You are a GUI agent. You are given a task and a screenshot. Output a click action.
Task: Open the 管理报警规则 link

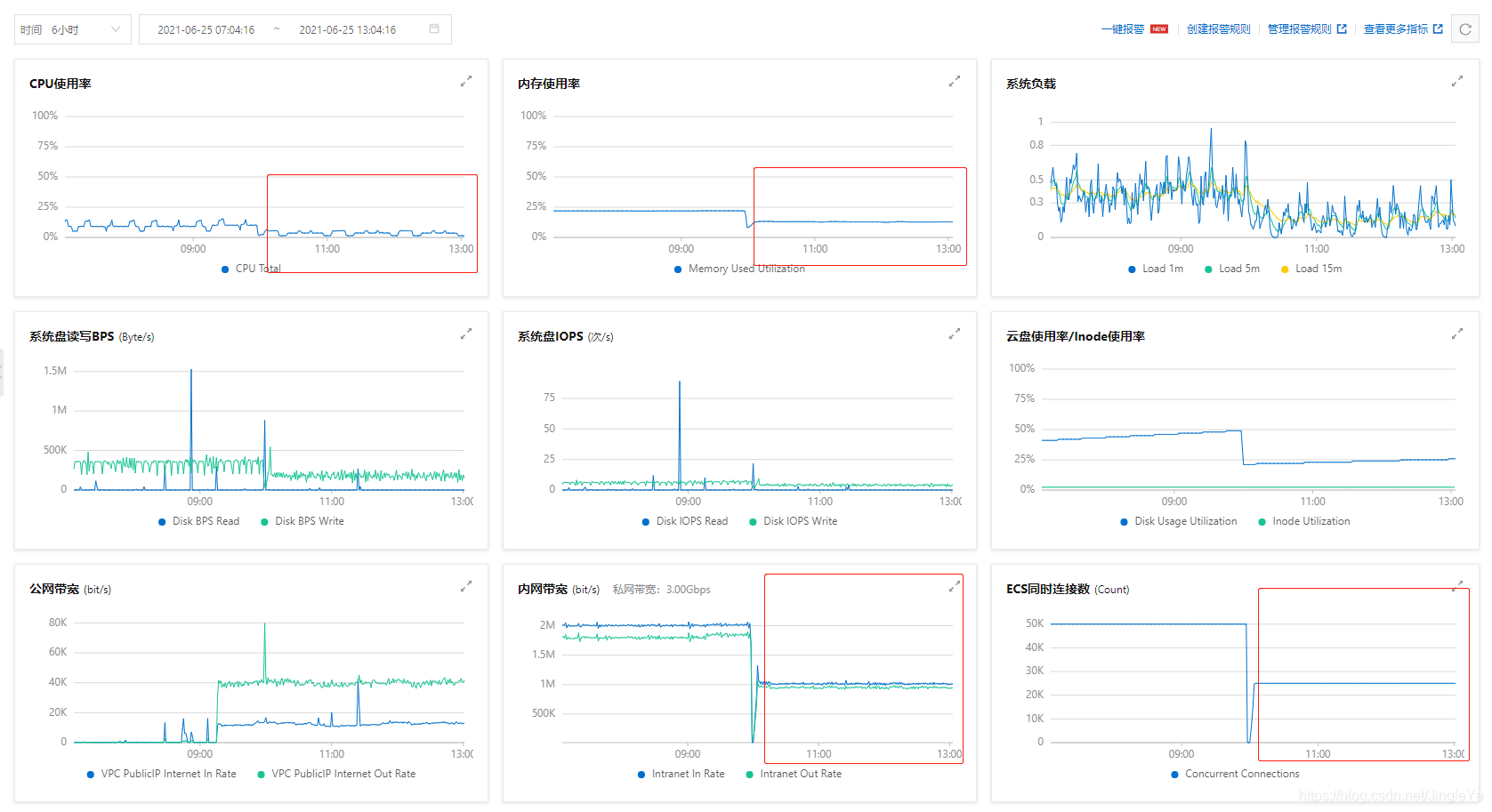(x=1299, y=29)
